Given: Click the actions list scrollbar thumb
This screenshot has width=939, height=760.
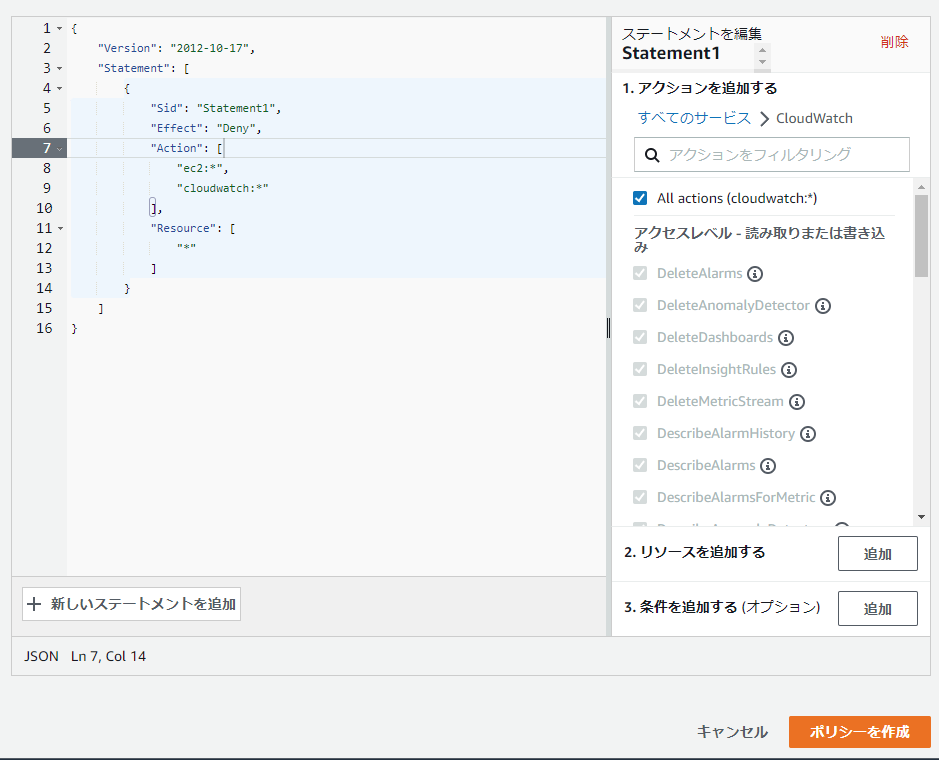Looking at the screenshot, I should coord(921,236).
